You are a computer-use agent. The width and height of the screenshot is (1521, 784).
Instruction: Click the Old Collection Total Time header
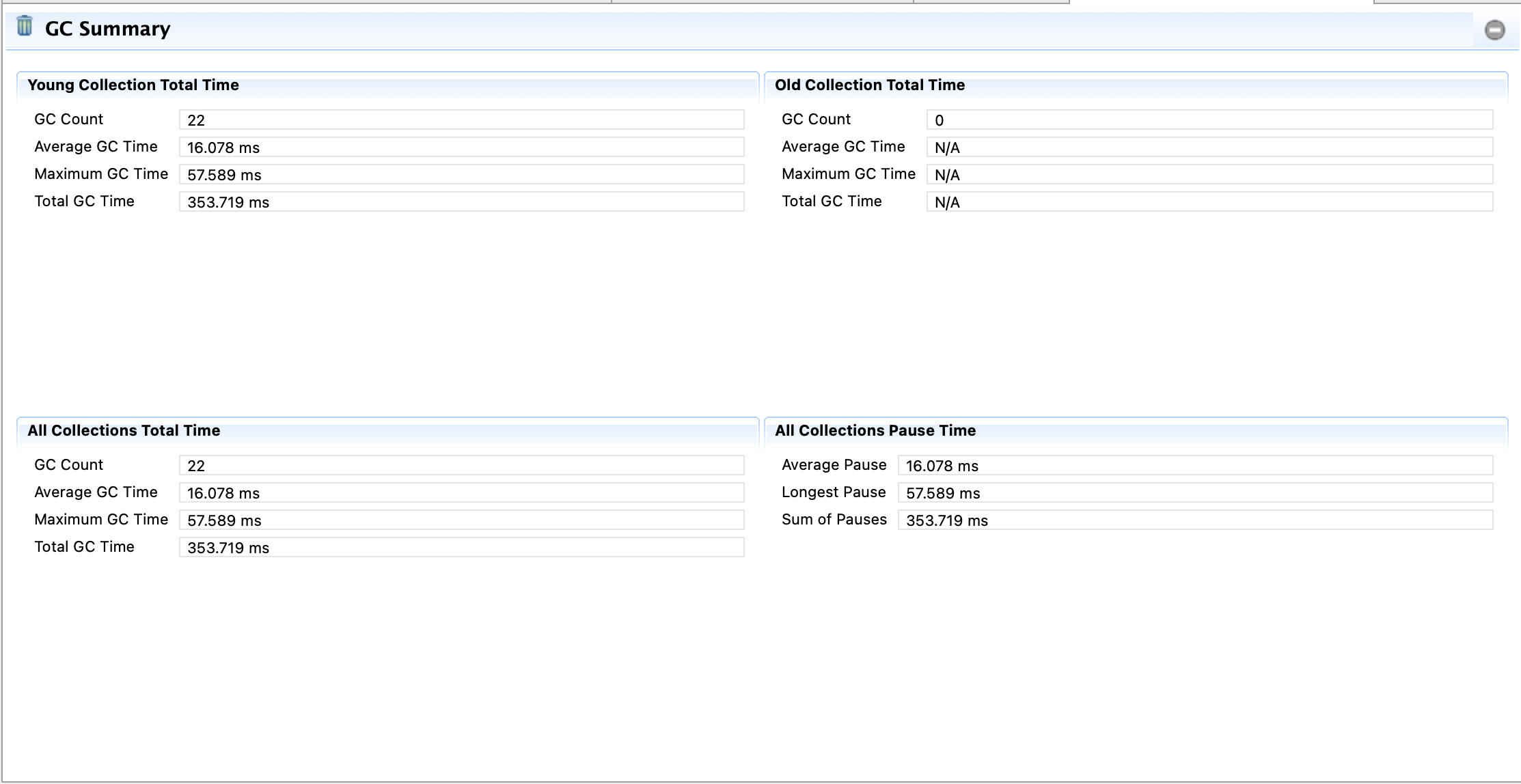[x=870, y=85]
